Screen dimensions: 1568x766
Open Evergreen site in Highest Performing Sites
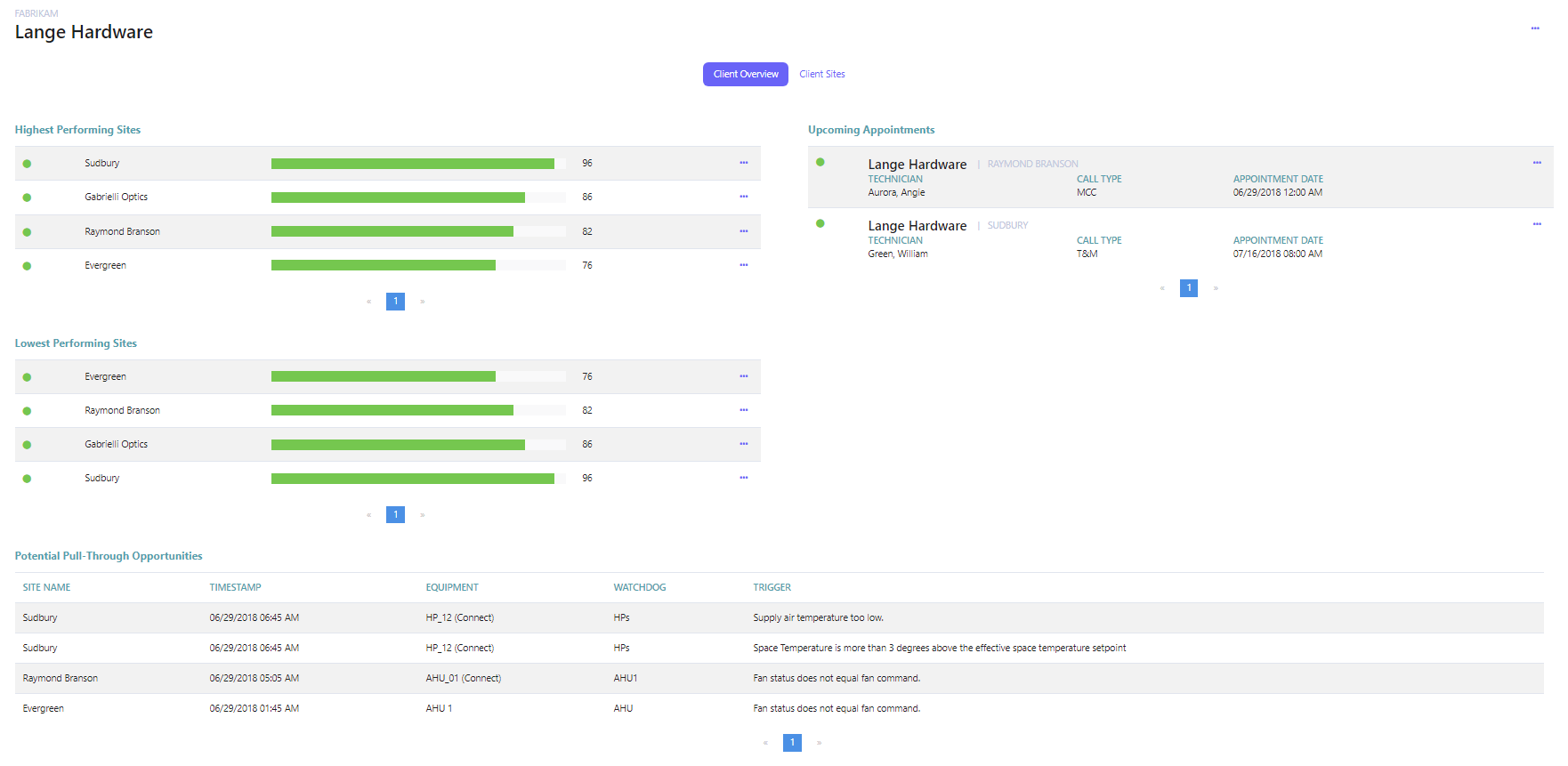(105, 265)
